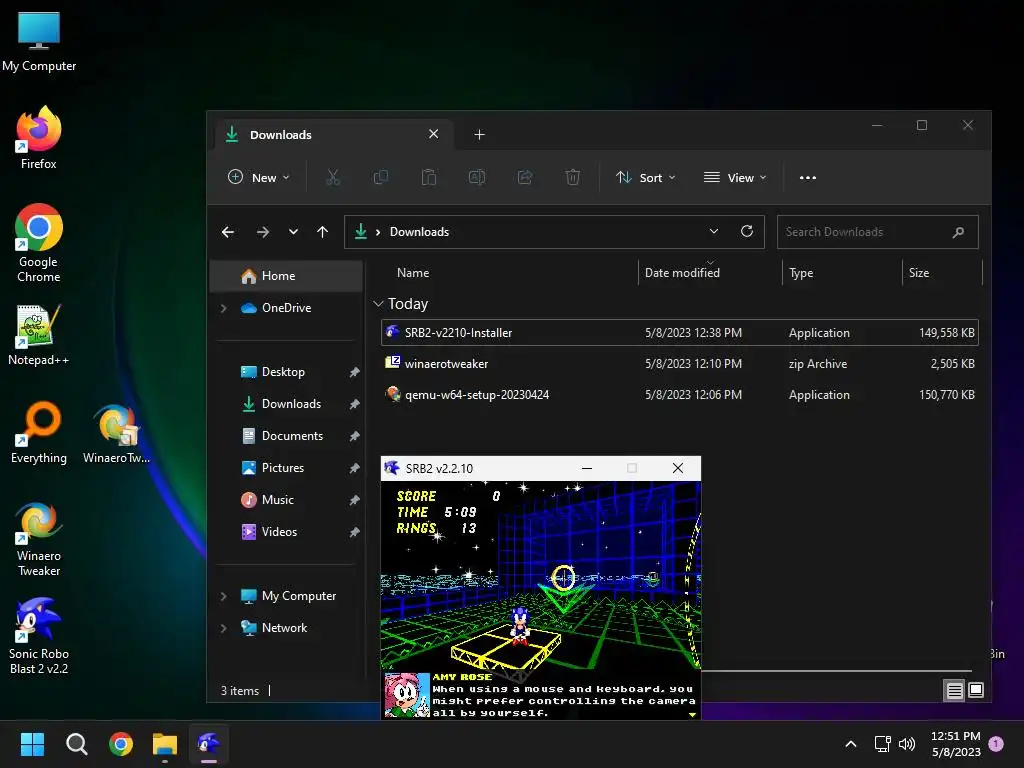The width and height of the screenshot is (1024, 768).
Task: Open the clock showing 12:51 PM
Action: click(x=955, y=744)
